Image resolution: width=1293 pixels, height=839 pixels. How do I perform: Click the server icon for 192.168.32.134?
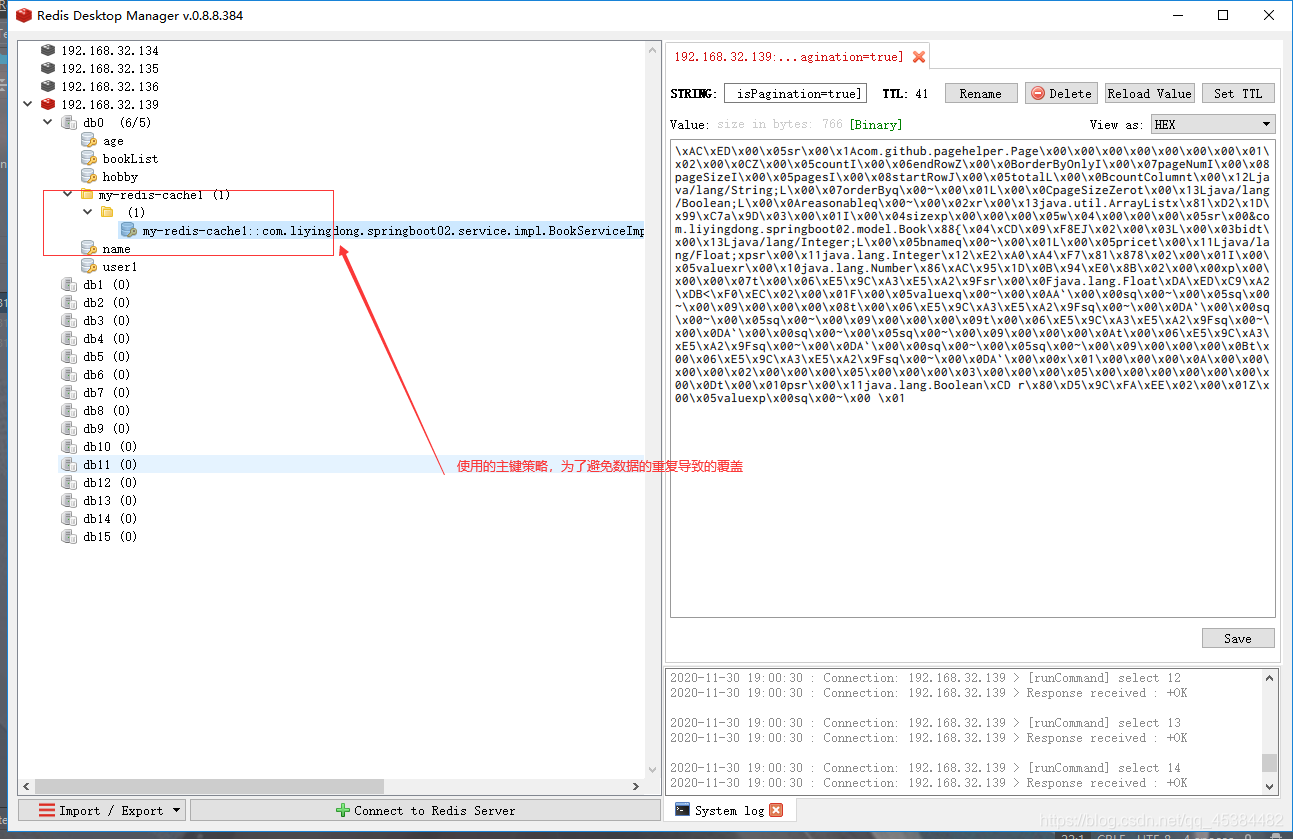point(47,50)
